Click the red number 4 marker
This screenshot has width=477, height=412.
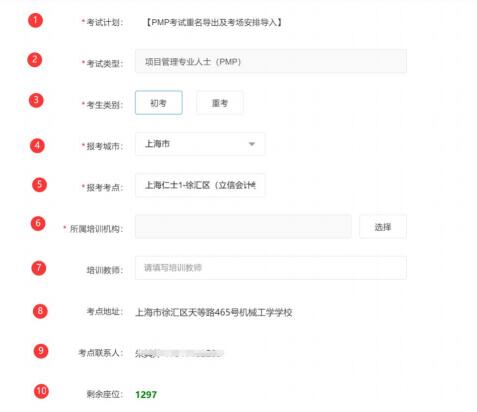[x=37, y=146]
